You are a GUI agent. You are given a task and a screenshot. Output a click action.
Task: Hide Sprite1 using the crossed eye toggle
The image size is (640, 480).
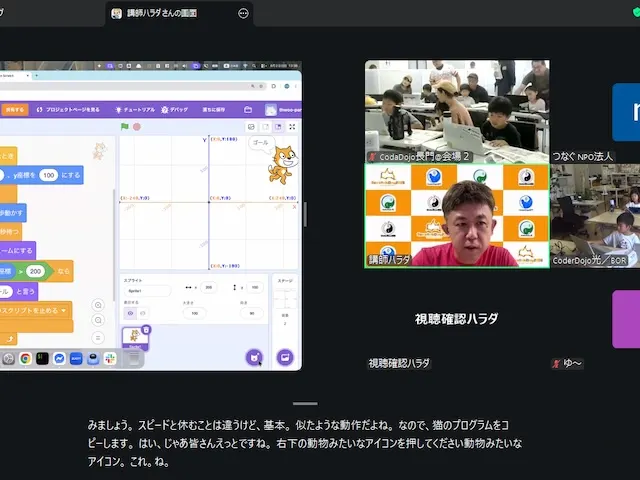pos(142,313)
